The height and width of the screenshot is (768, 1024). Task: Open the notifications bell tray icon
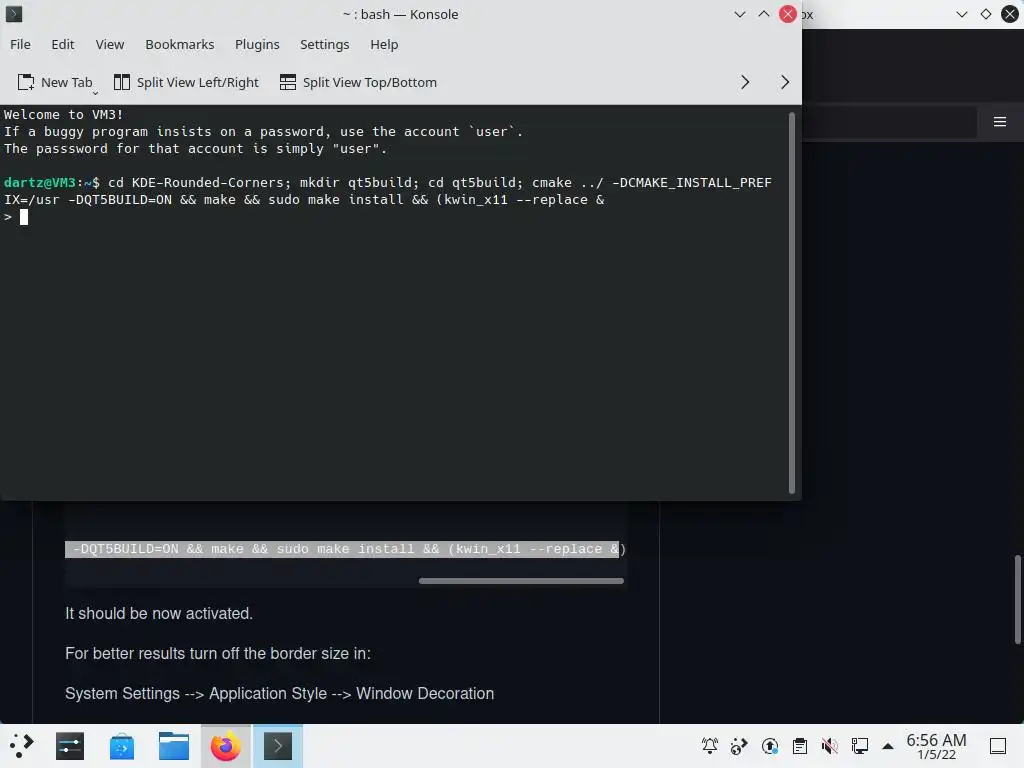pyautogui.click(x=710, y=746)
